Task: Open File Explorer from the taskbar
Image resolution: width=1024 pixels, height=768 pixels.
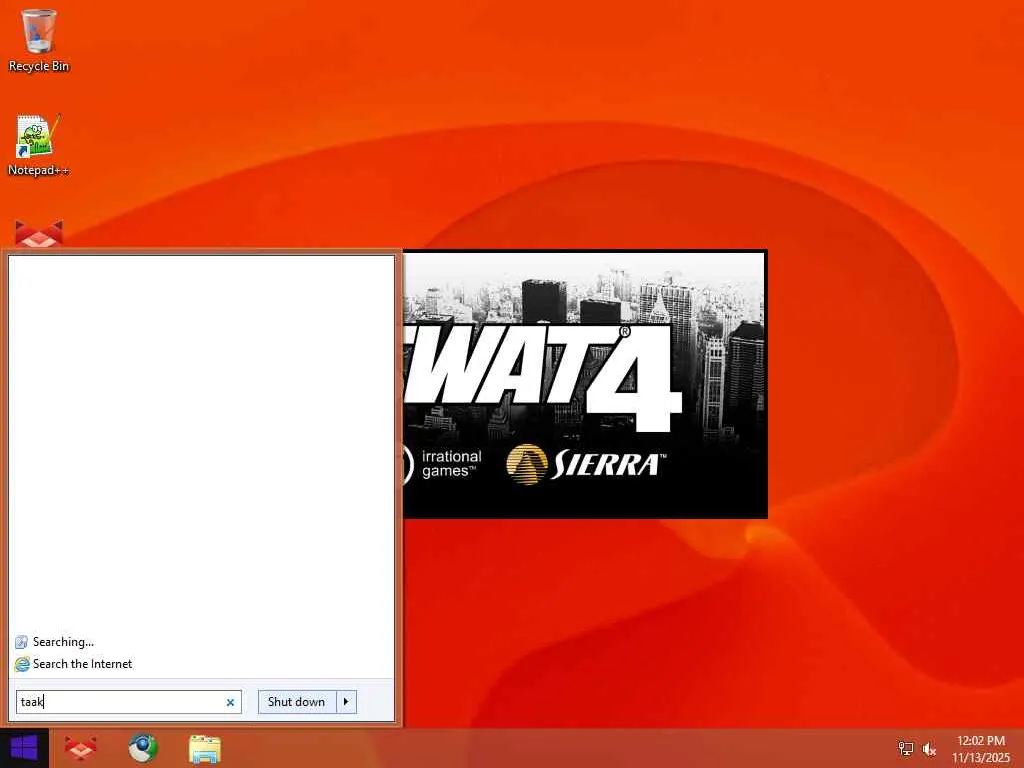Action: click(204, 748)
